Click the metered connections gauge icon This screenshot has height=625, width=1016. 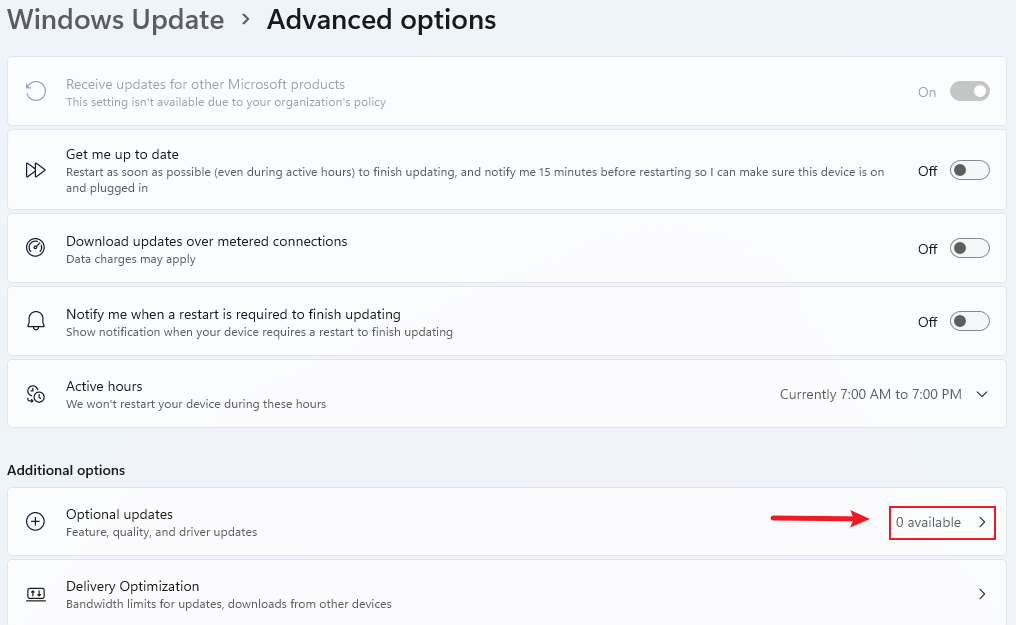click(35, 248)
